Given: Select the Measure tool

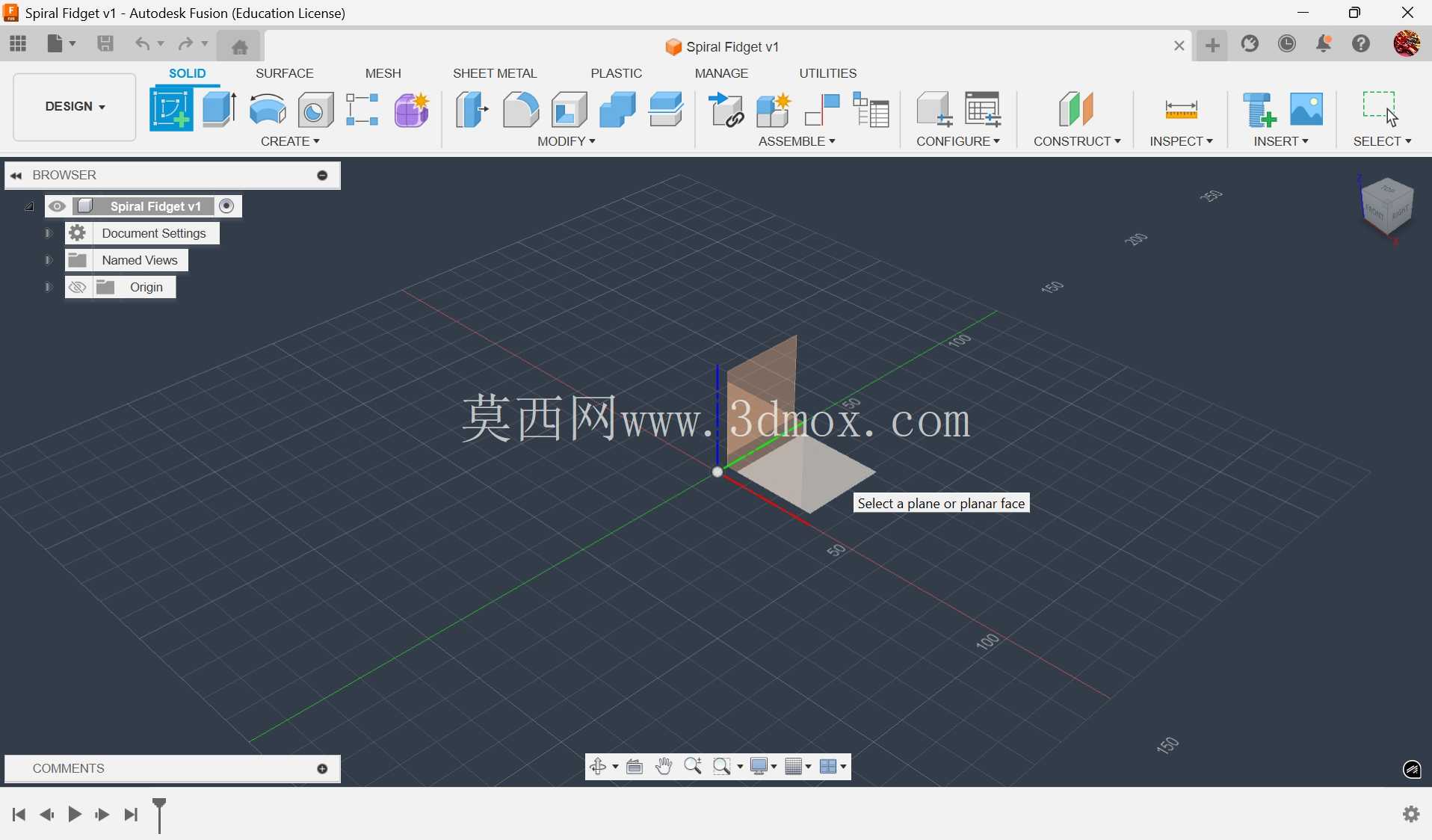Looking at the screenshot, I should point(1182,111).
